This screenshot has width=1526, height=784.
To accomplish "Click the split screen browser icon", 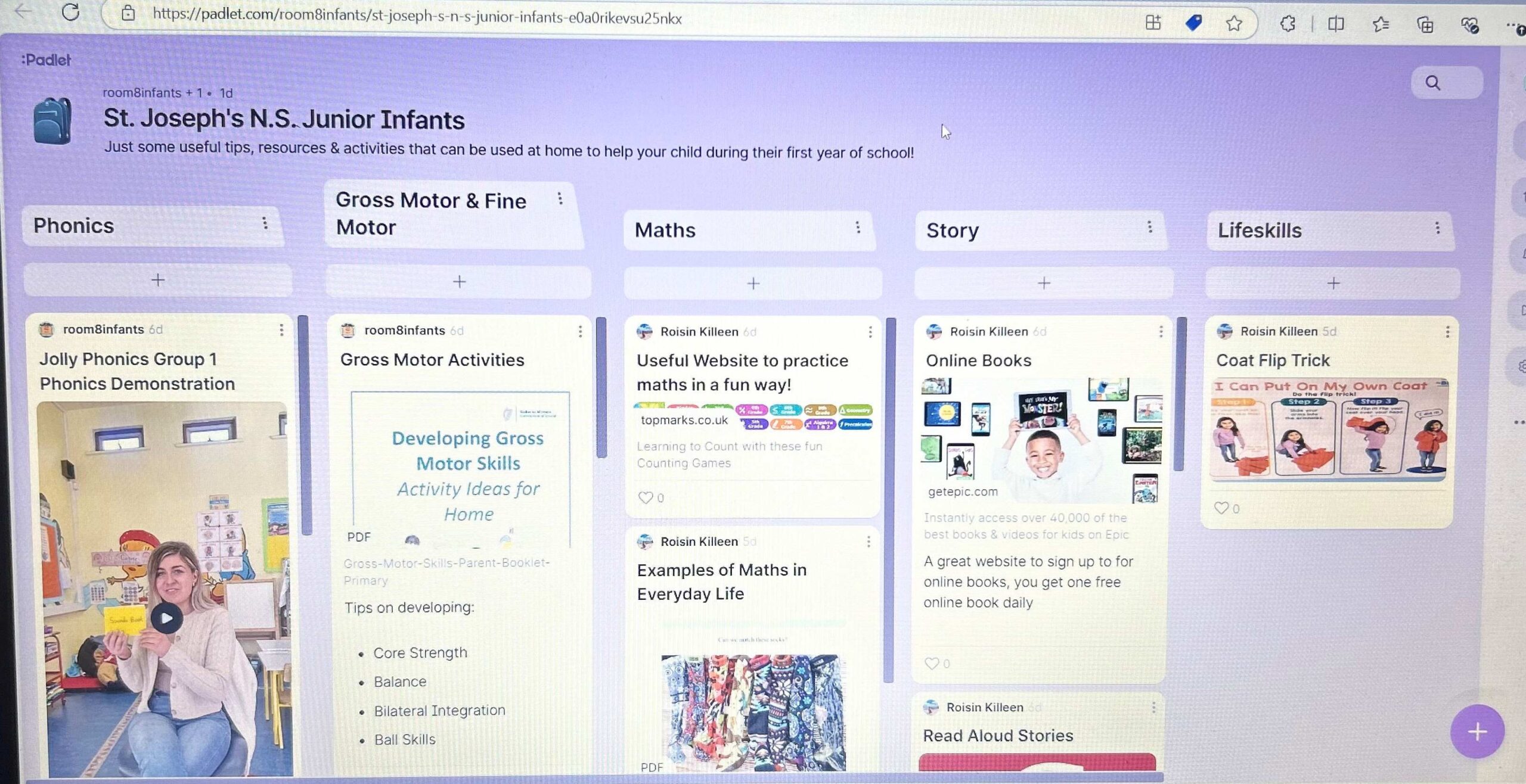I will (x=1336, y=24).
